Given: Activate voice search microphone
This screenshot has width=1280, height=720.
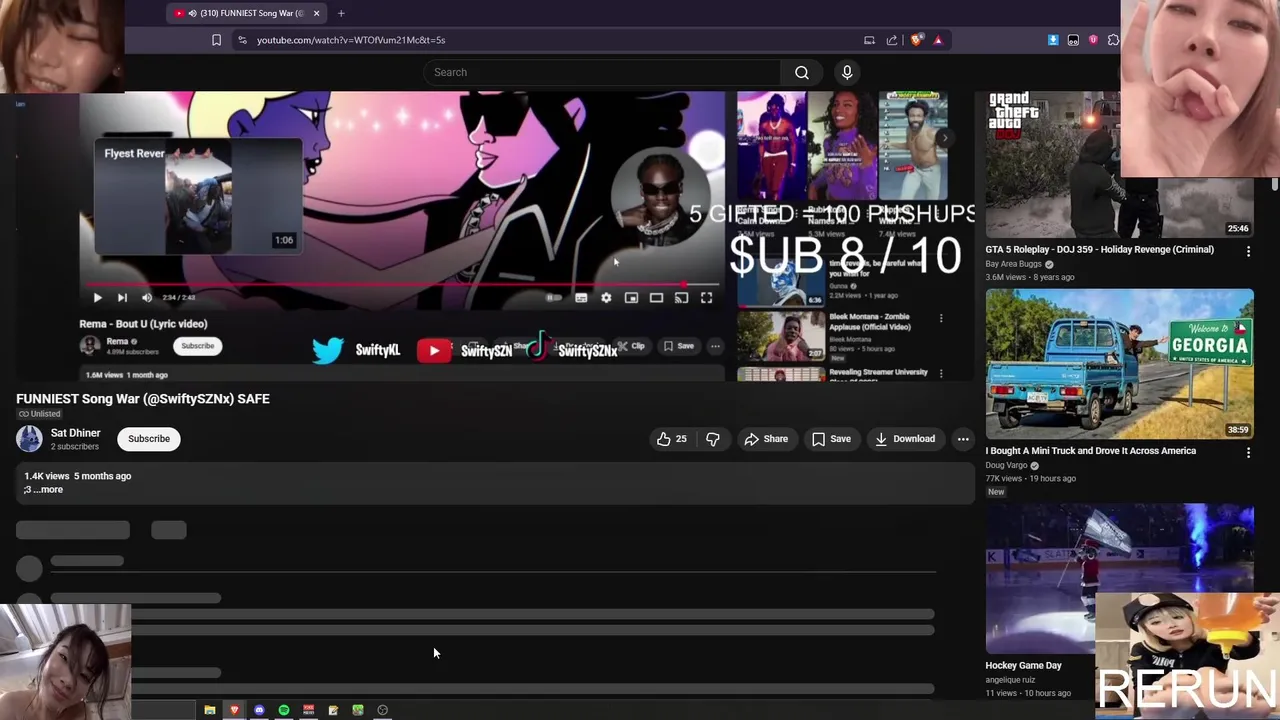Looking at the screenshot, I should pyautogui.click(x=847, y=72).
